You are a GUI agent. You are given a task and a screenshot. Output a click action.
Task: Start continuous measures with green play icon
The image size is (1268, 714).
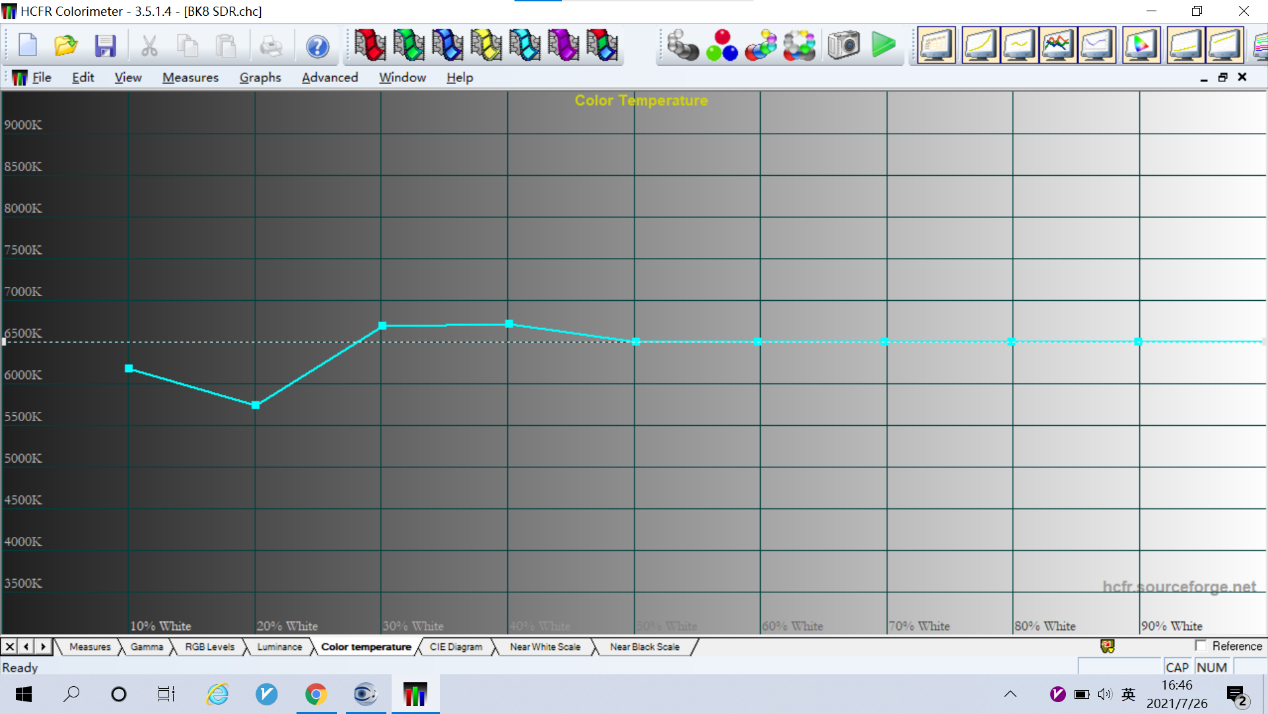pyautogui.click(x=883, y=45)
